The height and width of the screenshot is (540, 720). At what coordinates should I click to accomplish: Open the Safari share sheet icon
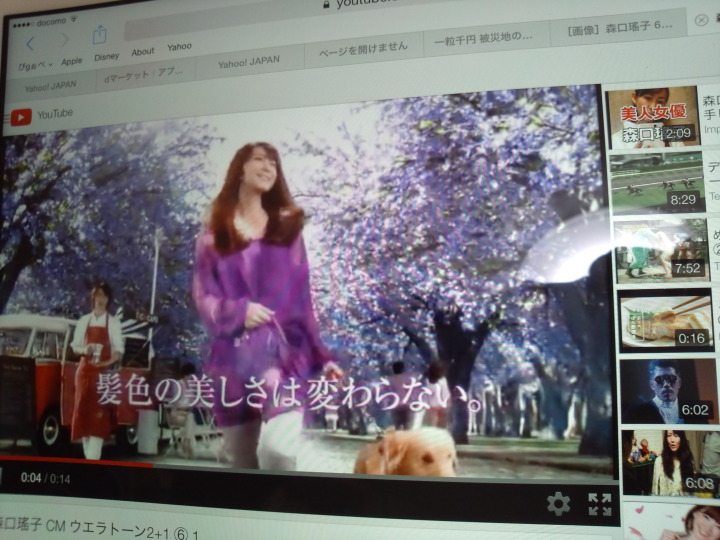[x=100, y=35]
